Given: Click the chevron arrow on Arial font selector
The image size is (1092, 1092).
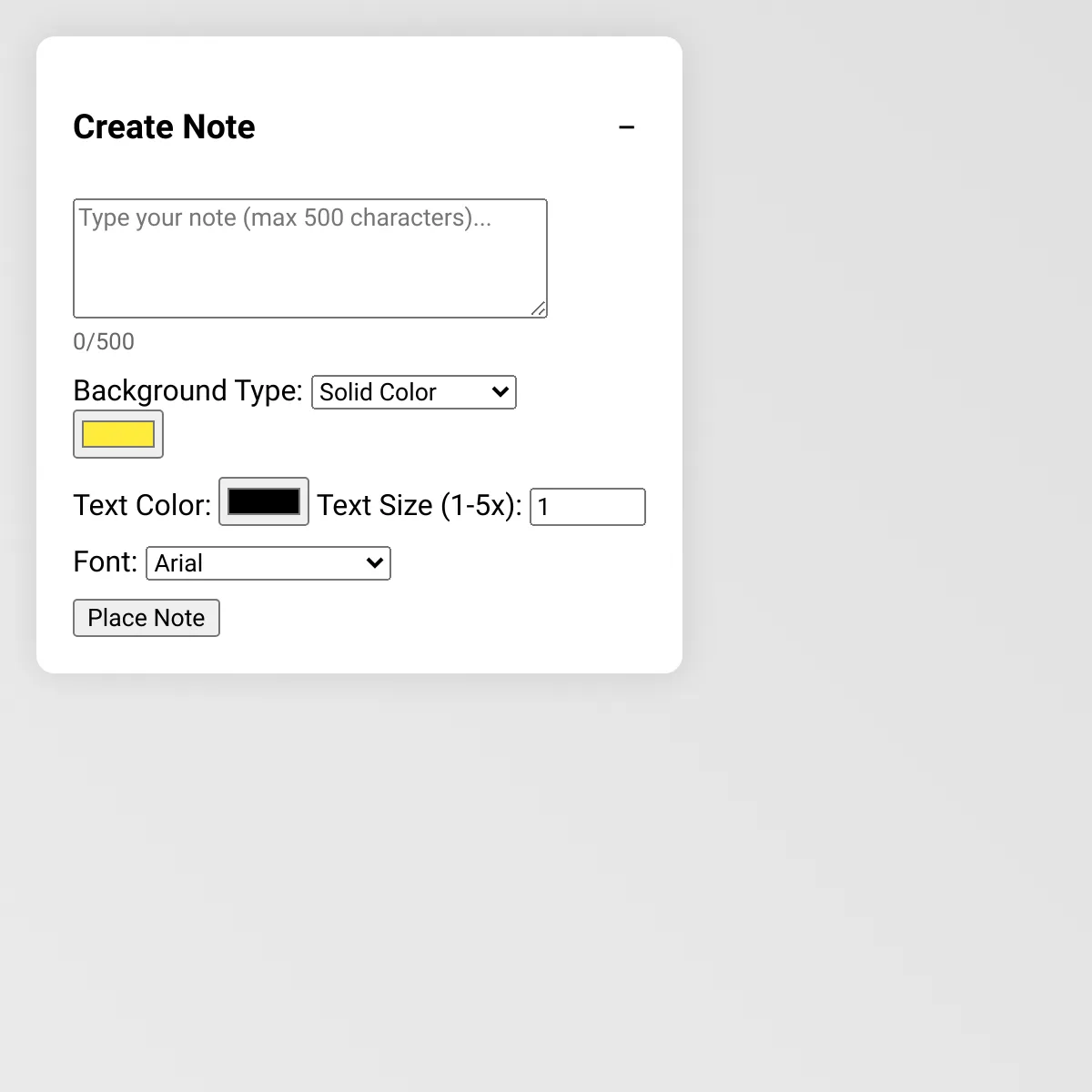Looking at the screenshot, I should [374, 563].
